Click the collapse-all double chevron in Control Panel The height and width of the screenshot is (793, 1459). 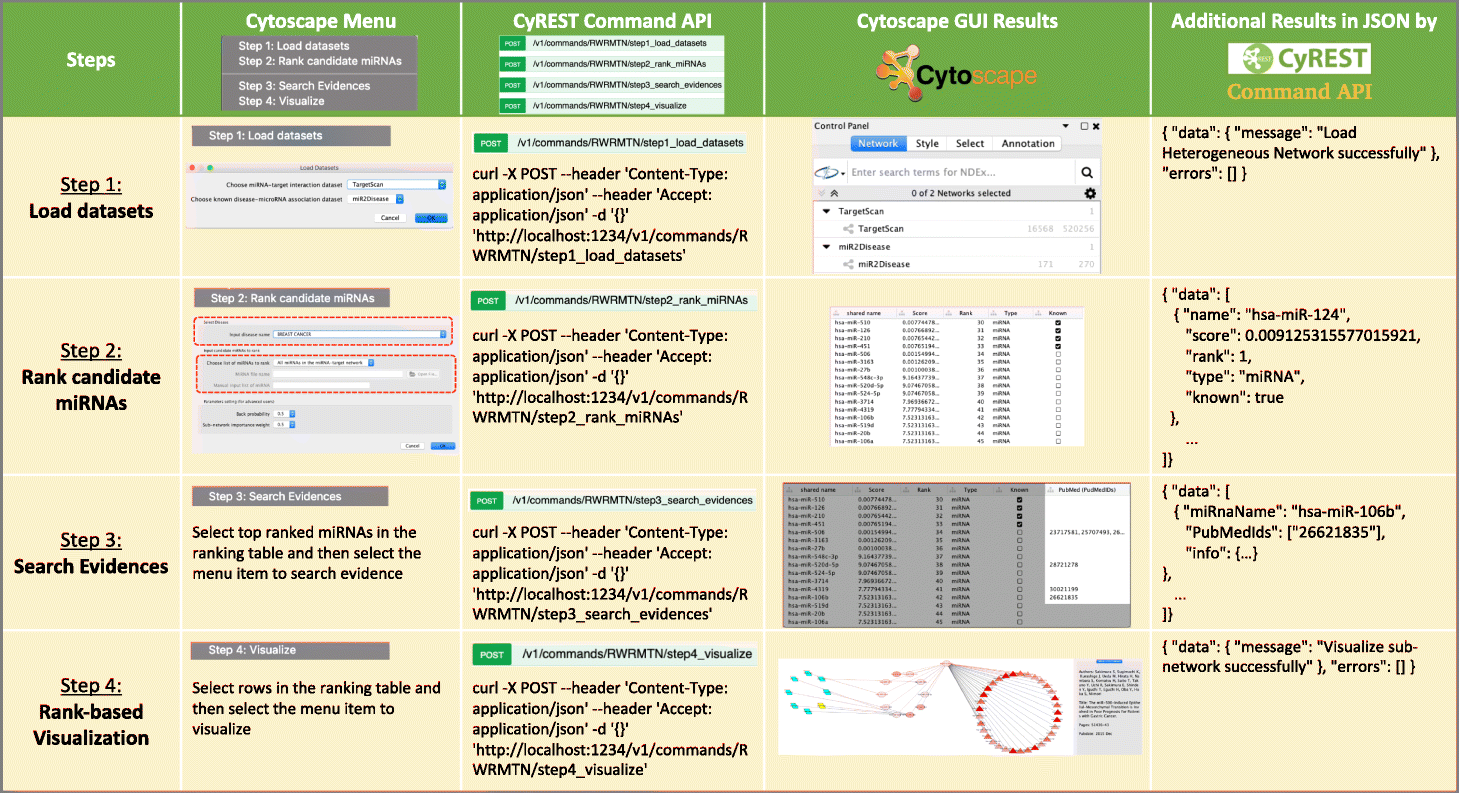834,193
